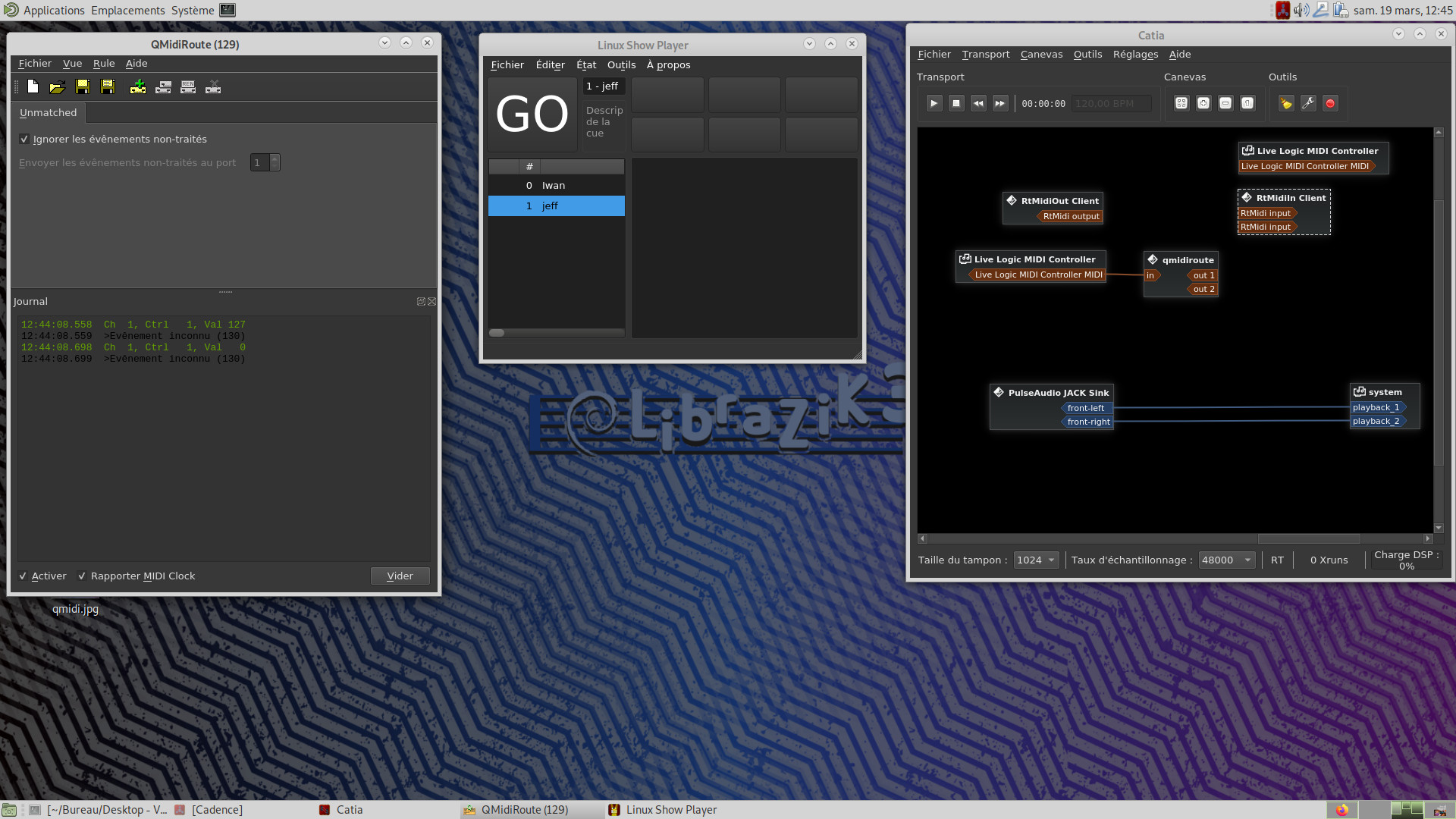The image size is (1456, 819).
Task: Click the canvas zoom in icon
Action: [1203, 103]
